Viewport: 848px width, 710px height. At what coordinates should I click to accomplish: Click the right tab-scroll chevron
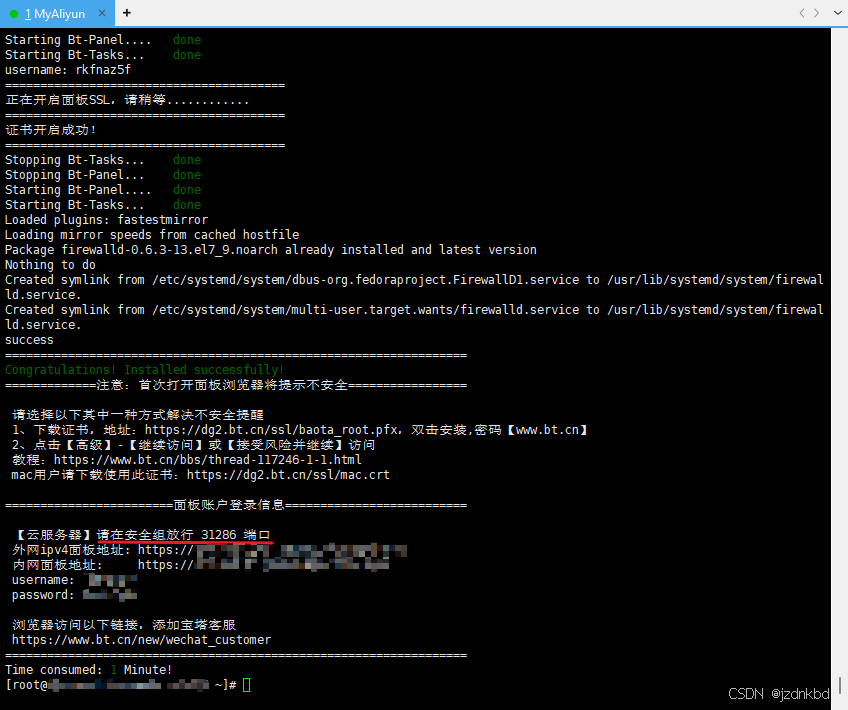point(817,12)
